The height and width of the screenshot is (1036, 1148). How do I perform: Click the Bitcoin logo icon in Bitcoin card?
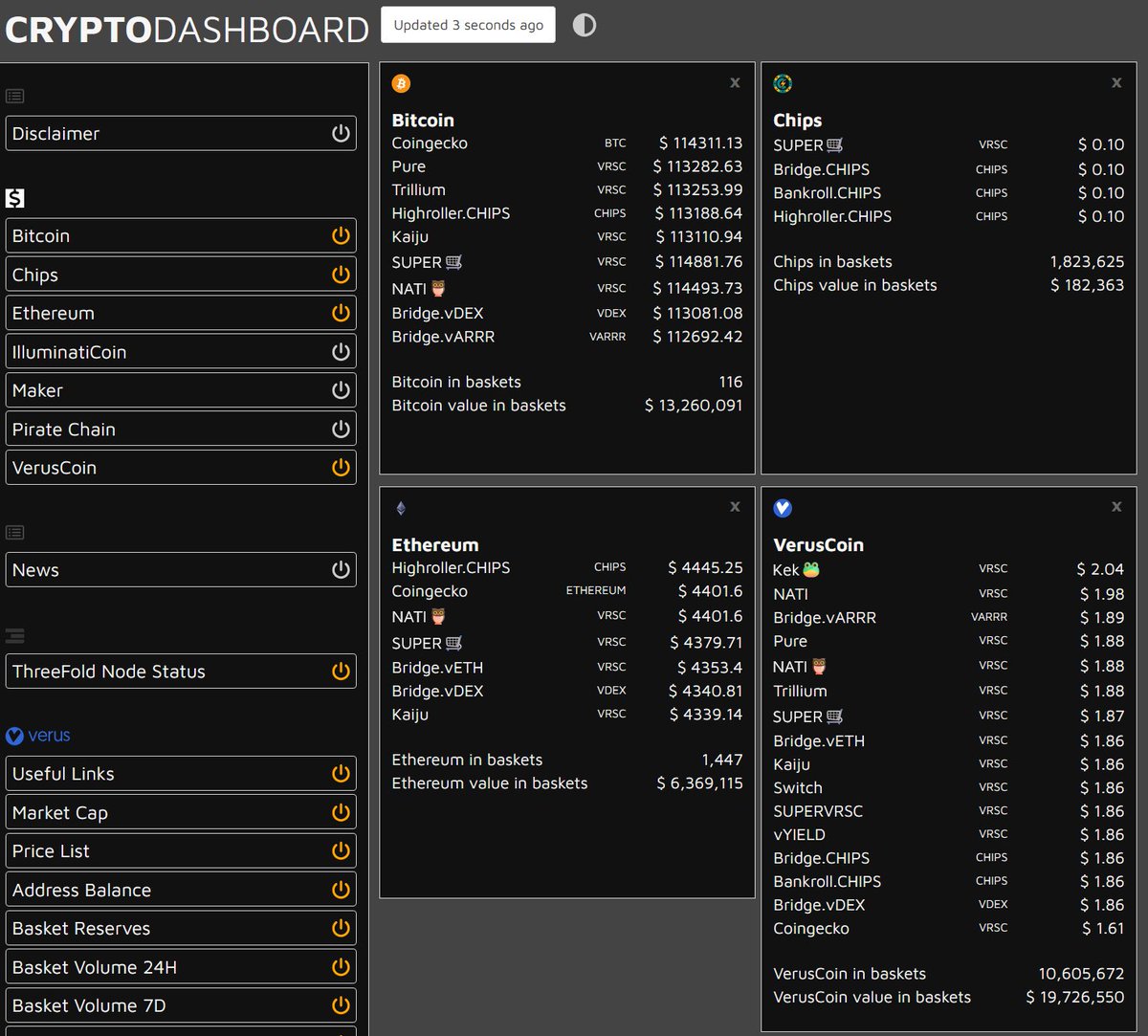(401, 84)
